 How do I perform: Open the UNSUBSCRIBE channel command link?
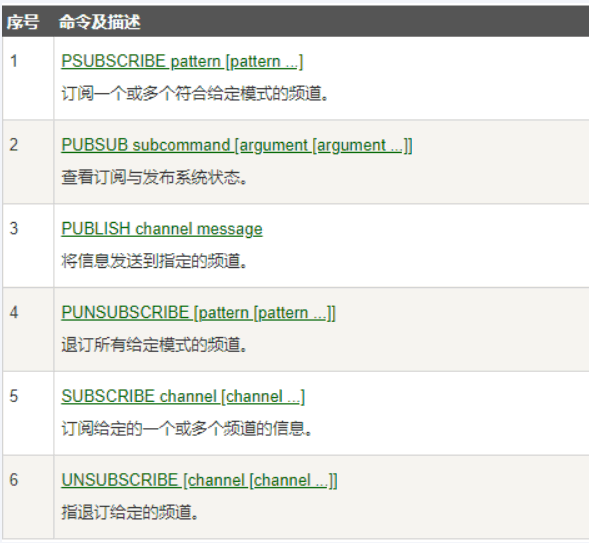199,480
